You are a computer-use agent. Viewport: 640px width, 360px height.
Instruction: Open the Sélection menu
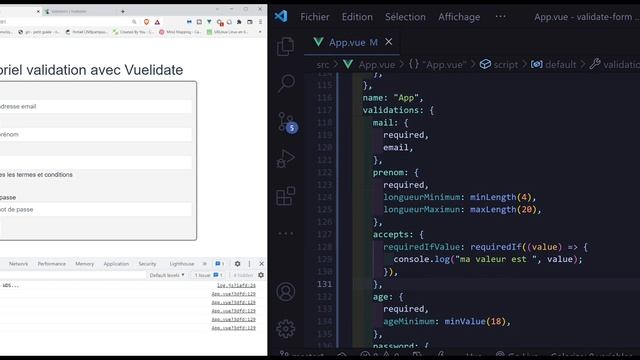[x=405, y=17]
